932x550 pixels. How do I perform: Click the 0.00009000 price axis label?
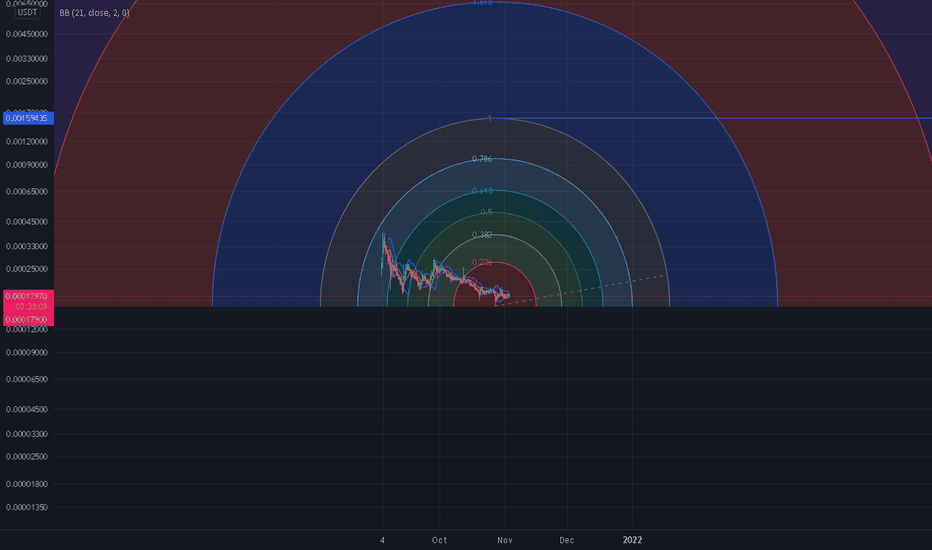coord(27,353)
